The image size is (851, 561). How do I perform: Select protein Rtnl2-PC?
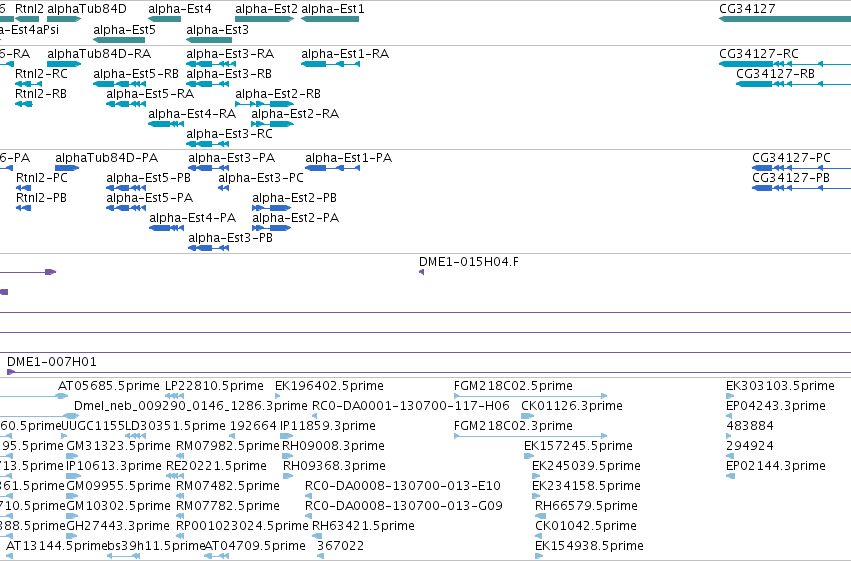pyautogui.click(x=42, y=178)
